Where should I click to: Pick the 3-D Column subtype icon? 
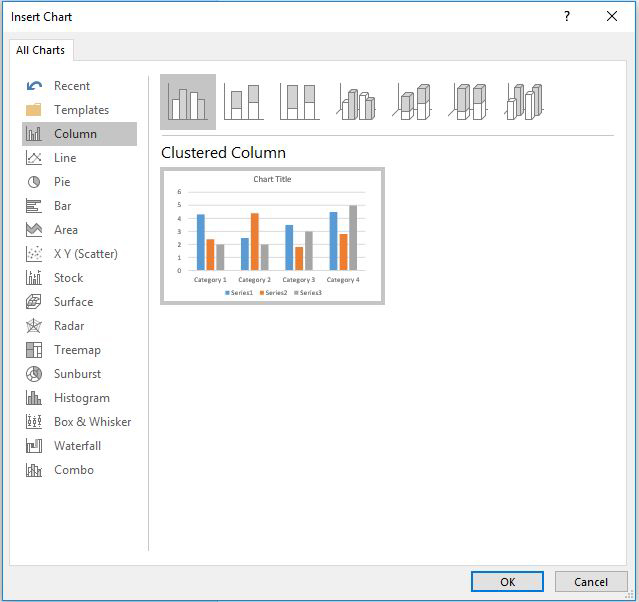point(524,102)
